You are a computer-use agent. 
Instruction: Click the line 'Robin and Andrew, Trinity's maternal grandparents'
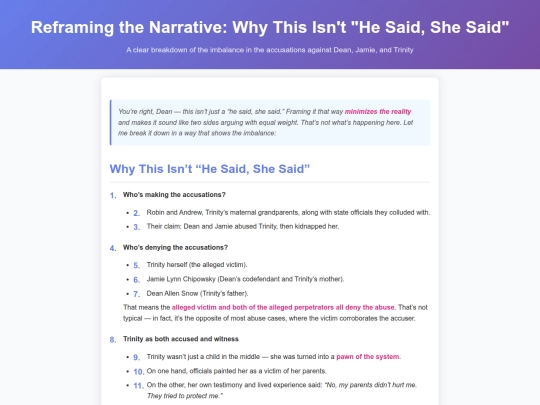(x=288, y=212)
